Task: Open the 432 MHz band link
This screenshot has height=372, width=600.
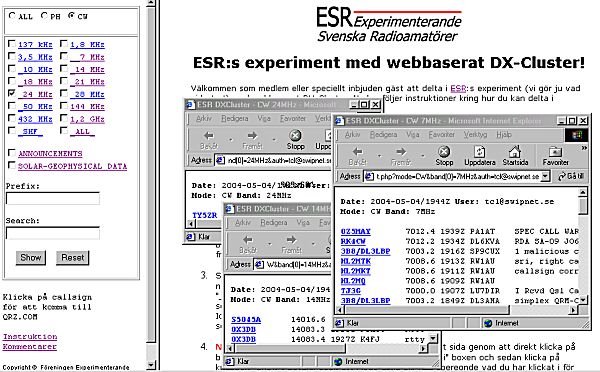Action: (35, 119)
